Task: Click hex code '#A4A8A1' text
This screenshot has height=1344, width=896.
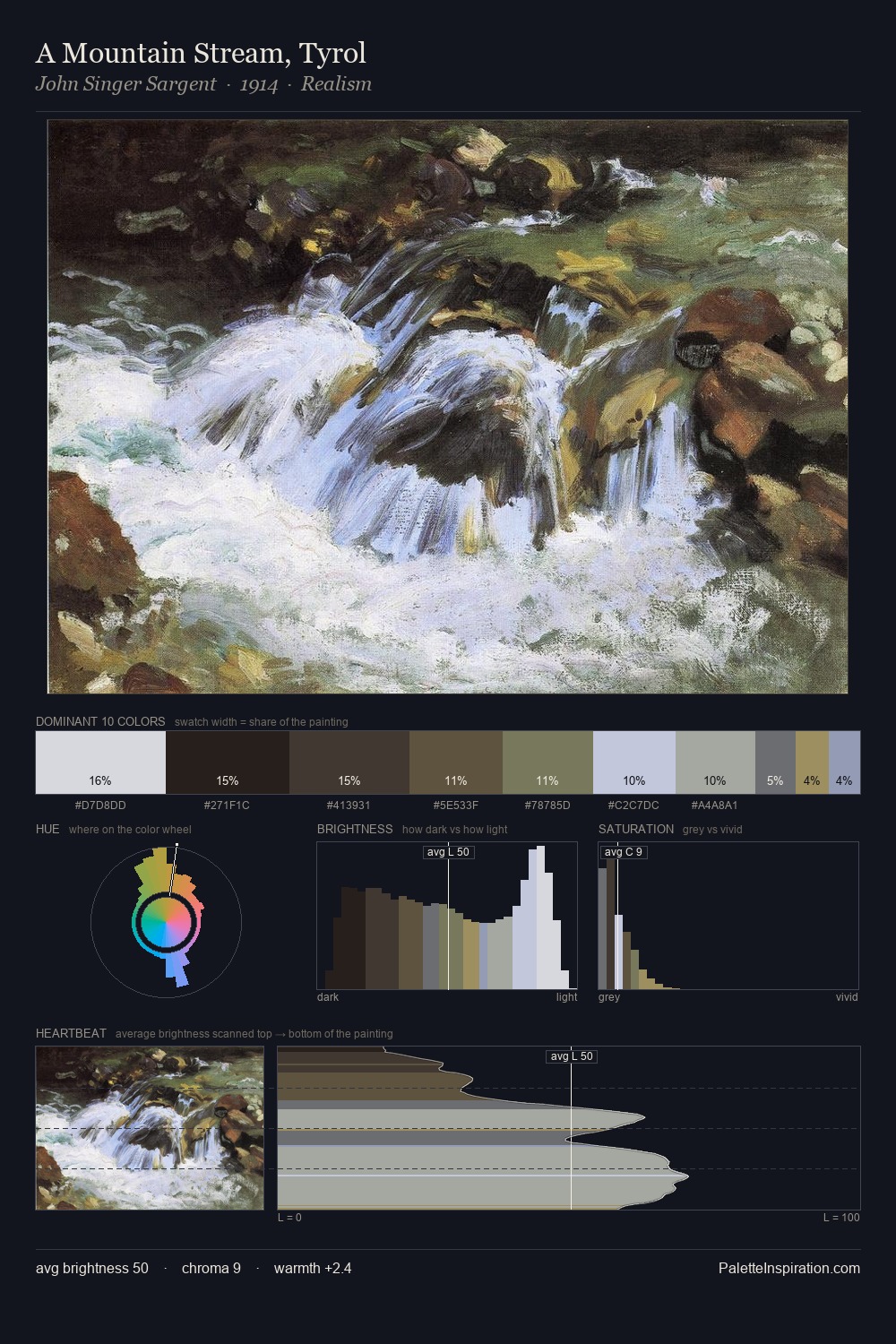Action: (715, 805)
